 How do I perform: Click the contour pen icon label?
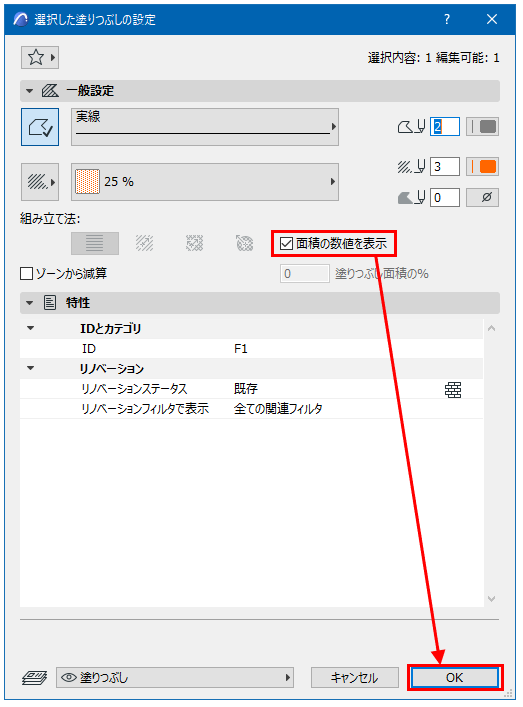coord(411,127)
